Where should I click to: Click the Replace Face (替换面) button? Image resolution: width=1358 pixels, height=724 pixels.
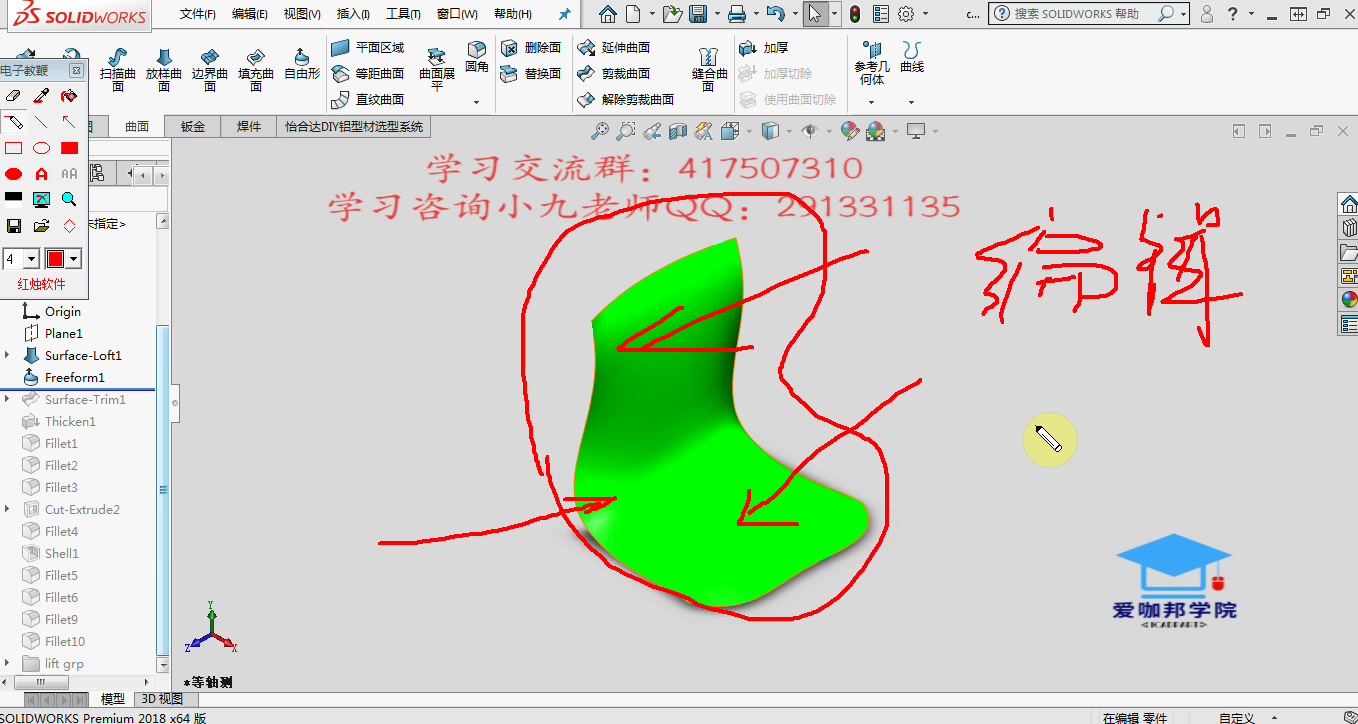[532, 74]
